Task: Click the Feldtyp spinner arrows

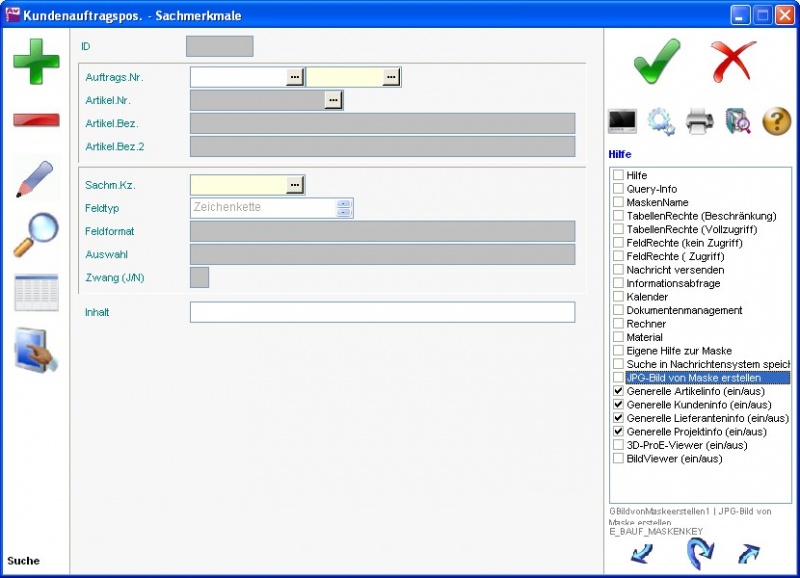Action: coord(344,208)
